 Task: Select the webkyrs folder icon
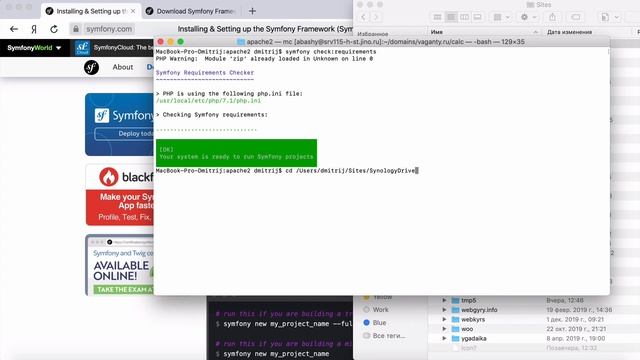point(456,319)
